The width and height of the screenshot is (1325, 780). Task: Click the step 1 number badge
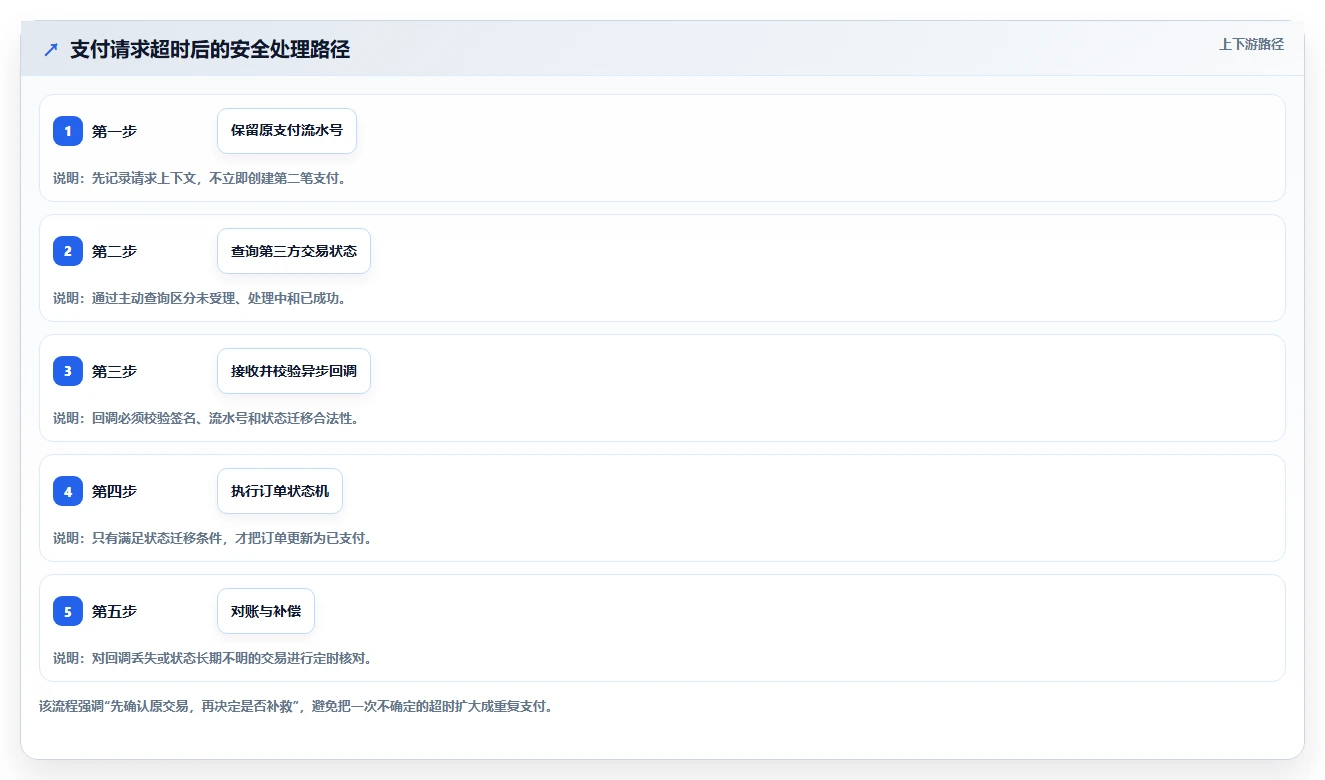68,131
